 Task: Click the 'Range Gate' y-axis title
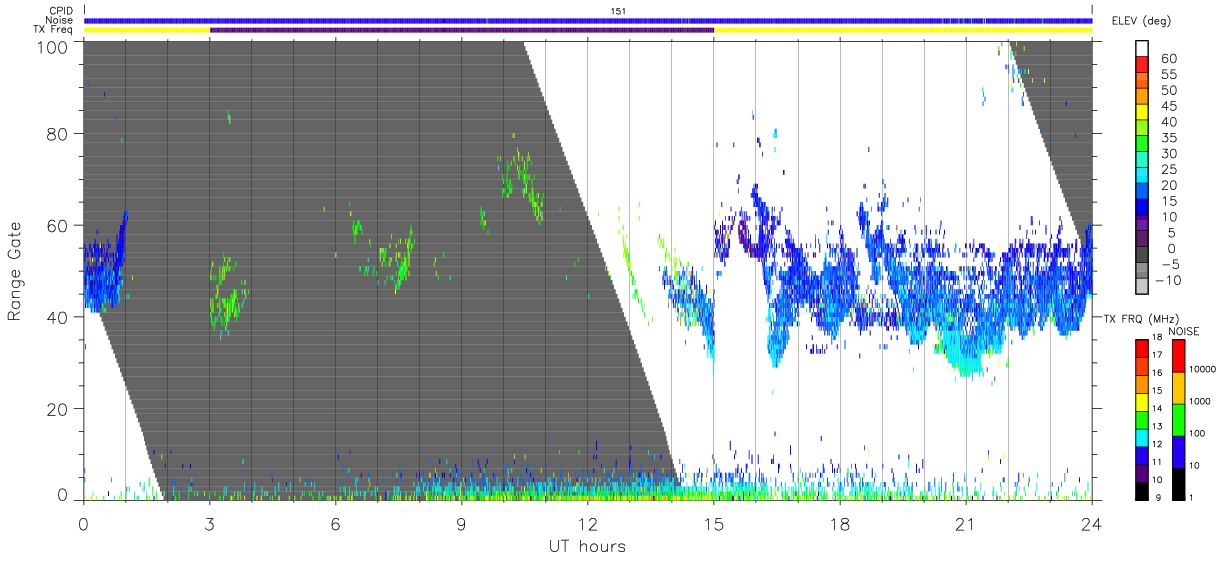15,270
